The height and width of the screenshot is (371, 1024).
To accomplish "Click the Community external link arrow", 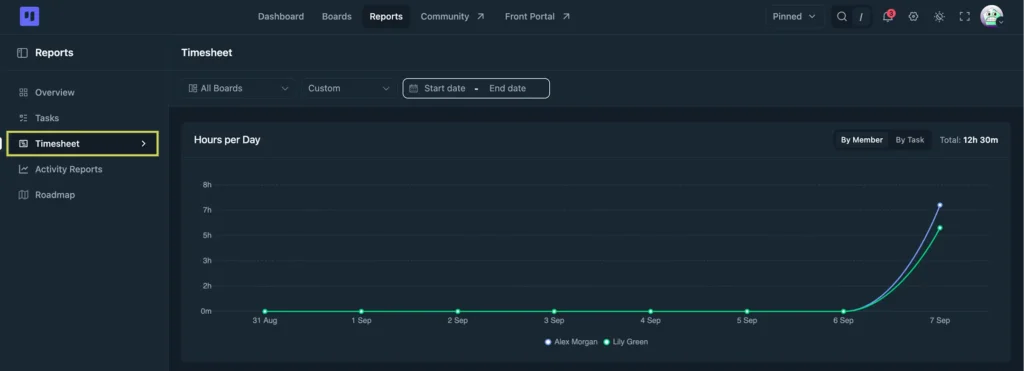I will pos(481,16).
